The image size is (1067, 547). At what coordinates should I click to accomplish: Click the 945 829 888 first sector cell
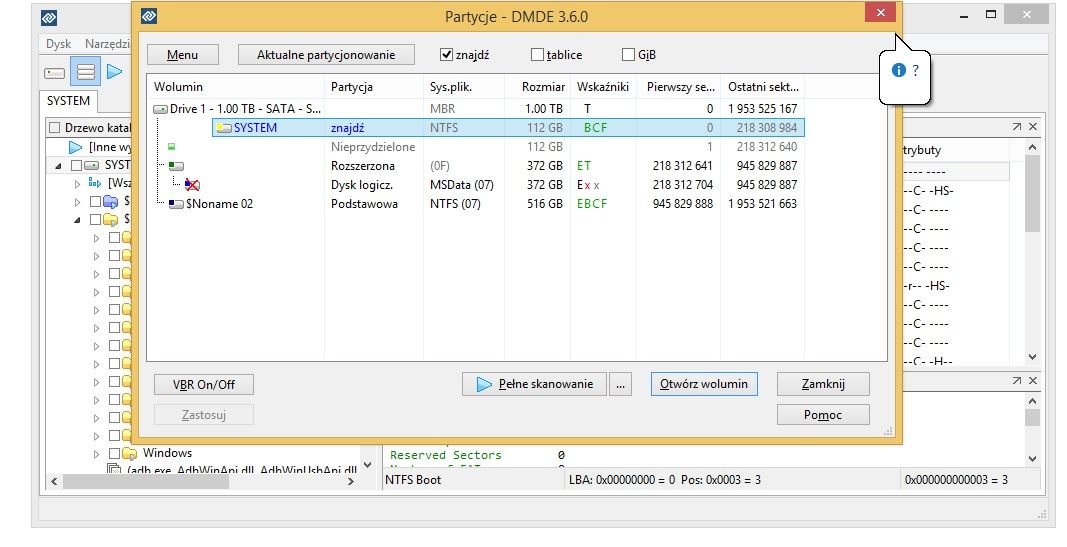pyautogui.click(x=683, y=203)
